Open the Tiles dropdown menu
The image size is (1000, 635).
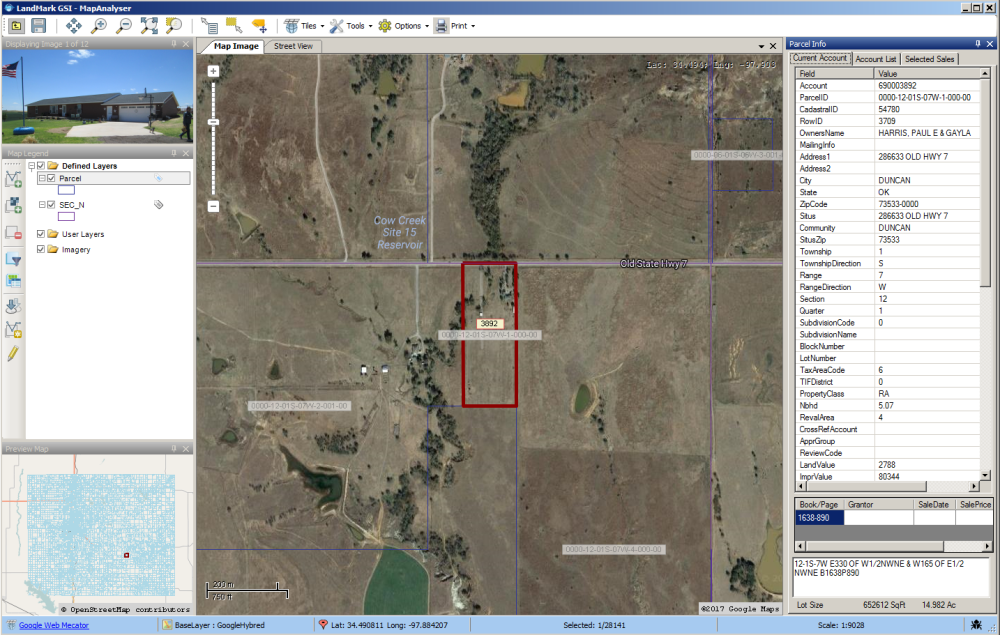304,26
